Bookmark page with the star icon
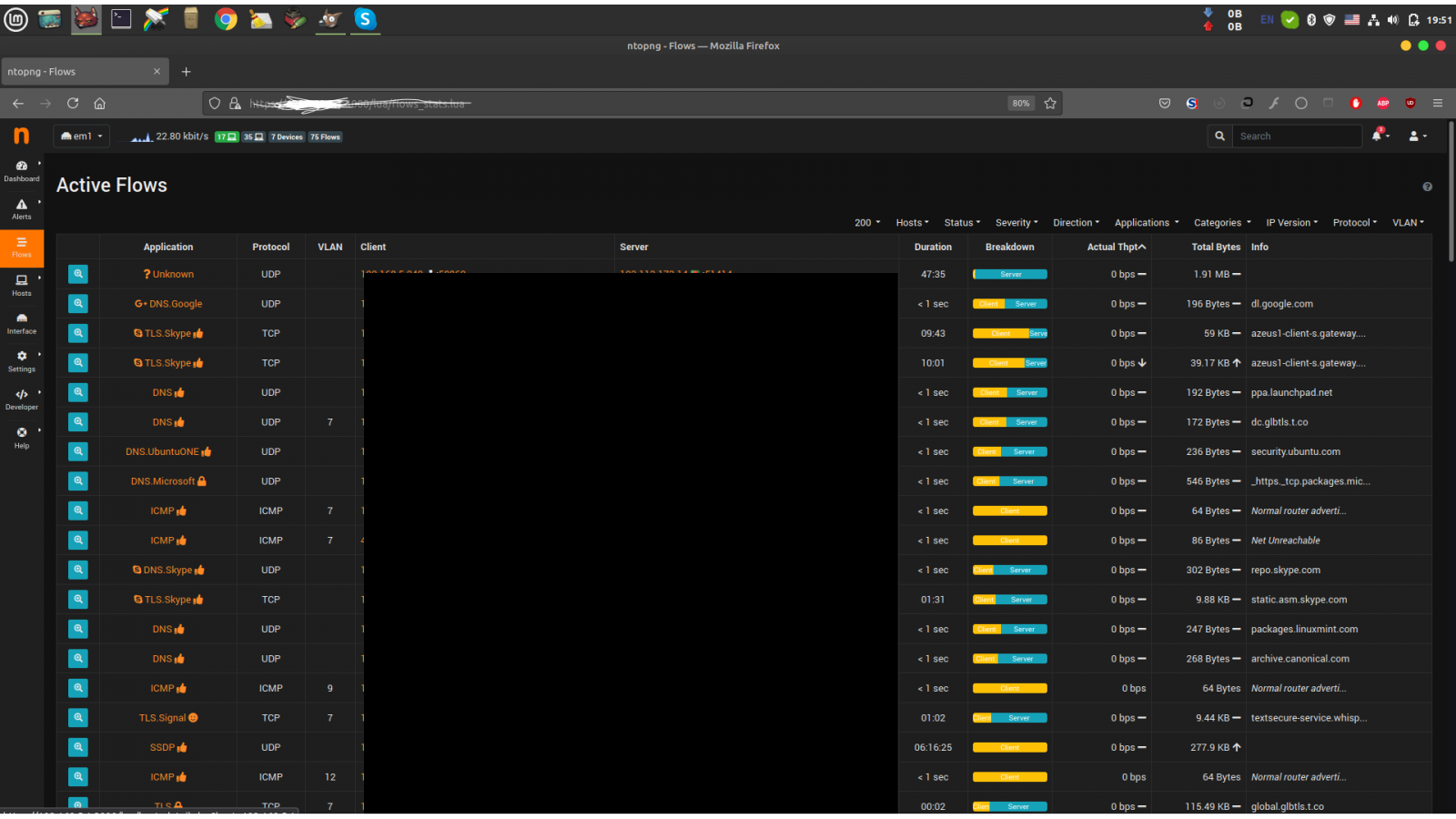1456x819 pixels. (1050, 104)
